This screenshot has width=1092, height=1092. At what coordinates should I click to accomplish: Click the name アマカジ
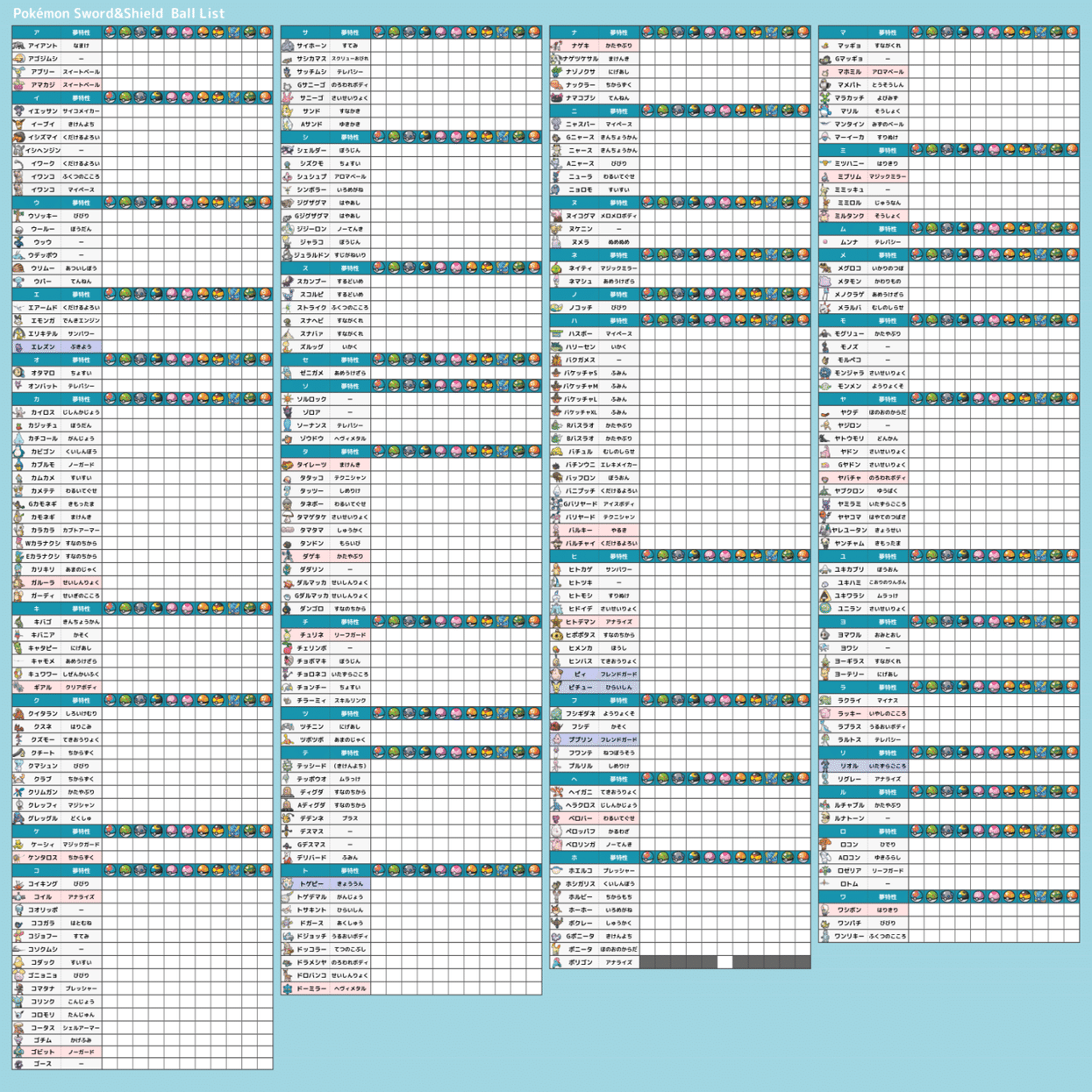pos(43,85)
